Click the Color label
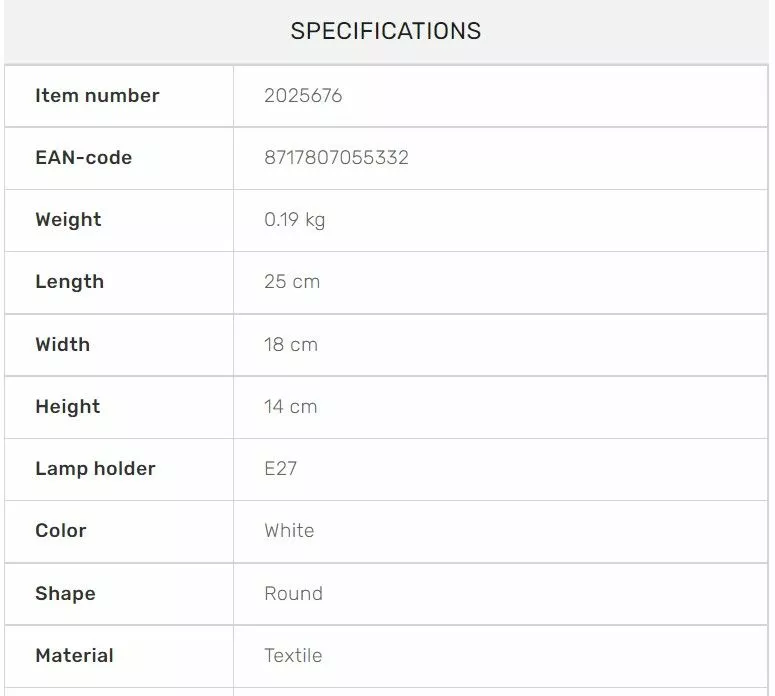Screen dimensions: 775x696 coord(61,531)
